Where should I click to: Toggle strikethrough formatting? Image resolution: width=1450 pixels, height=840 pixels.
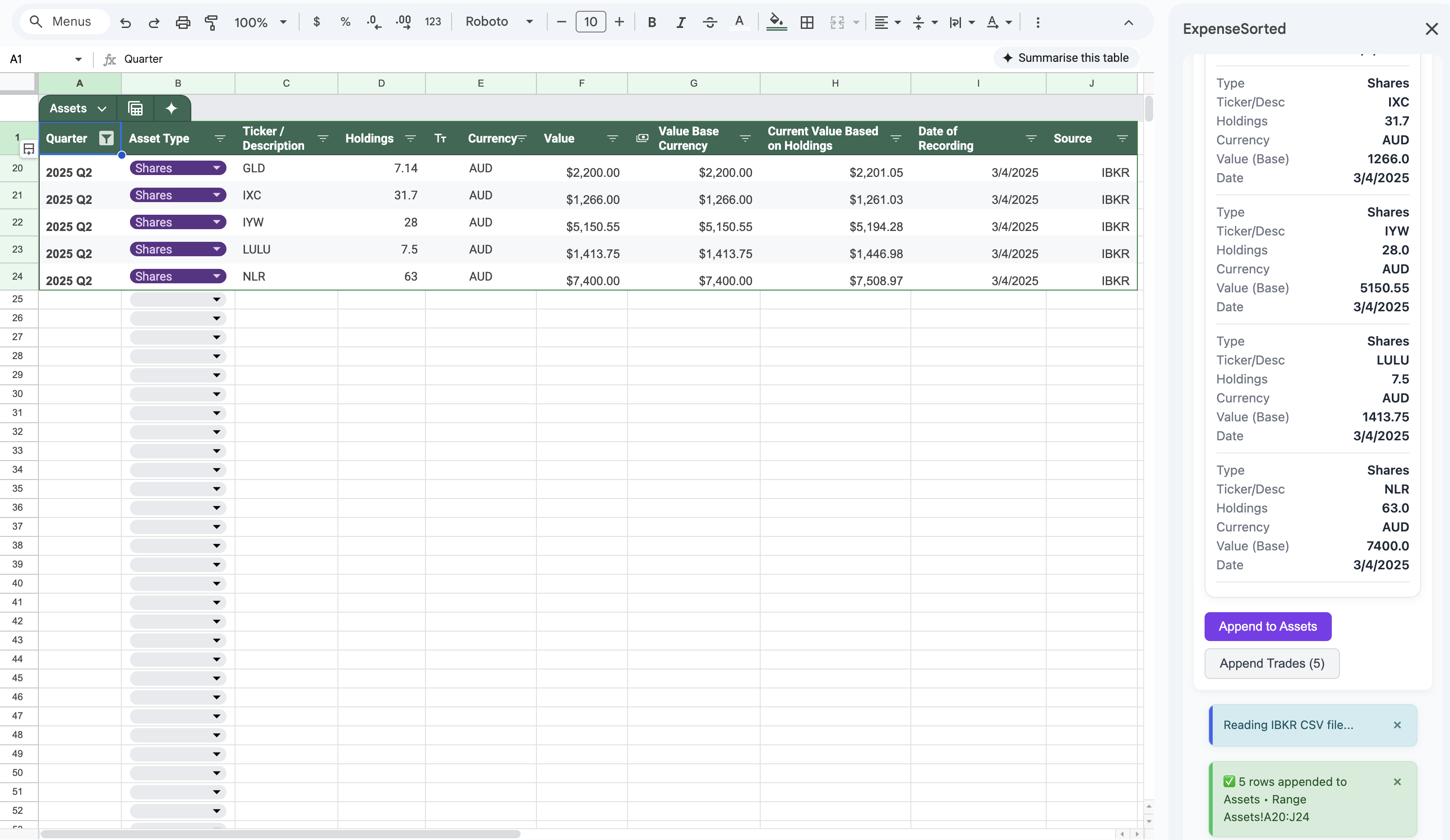pos(710,23)
